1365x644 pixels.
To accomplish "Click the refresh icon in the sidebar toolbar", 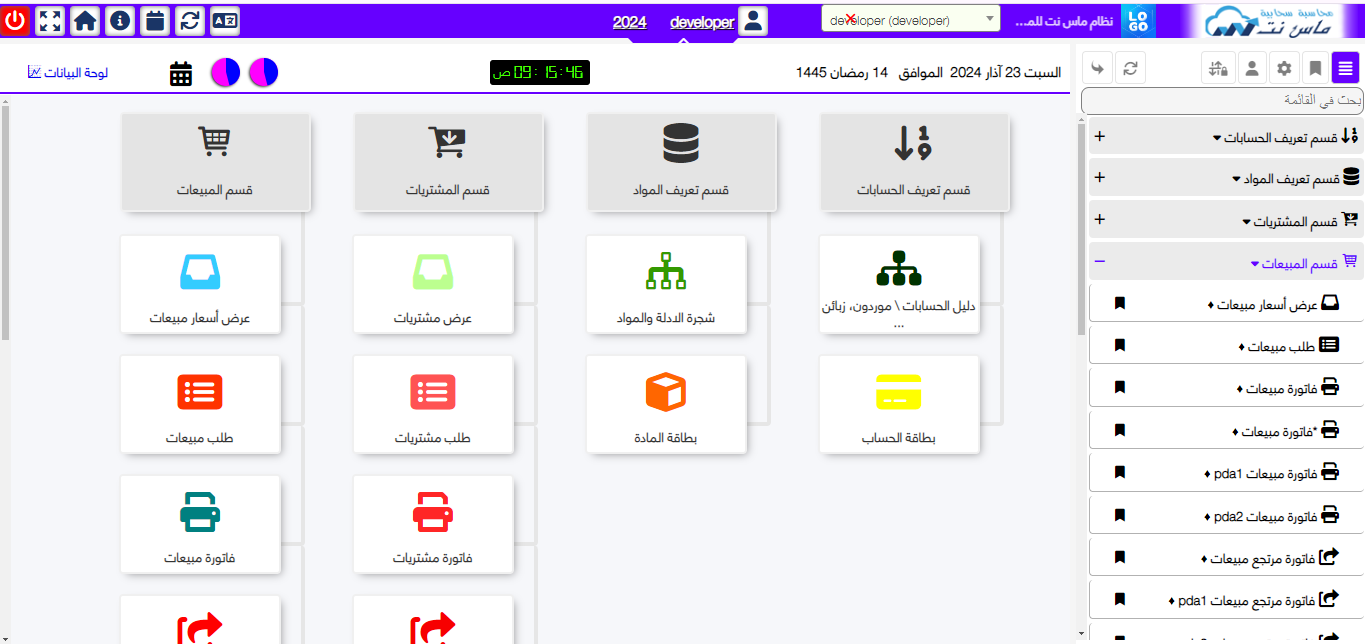I will click(1131, 67).
